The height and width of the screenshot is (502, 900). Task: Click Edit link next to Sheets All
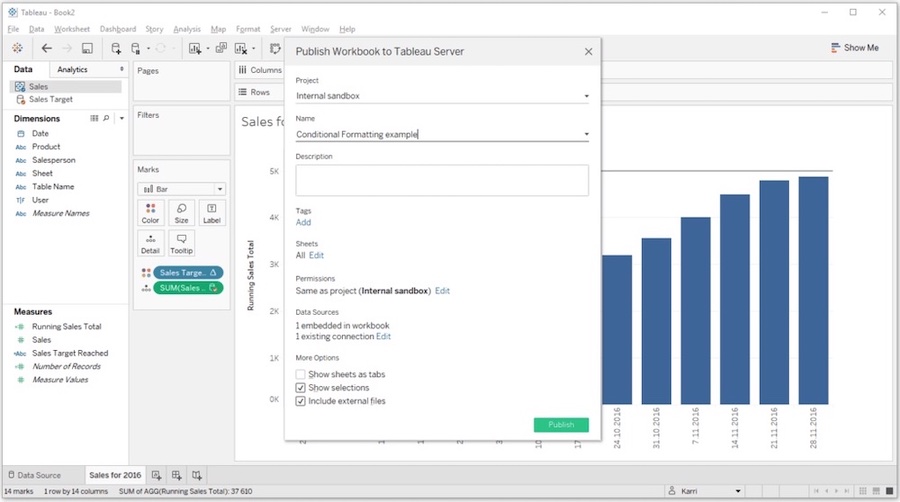[x=316, y=255]
